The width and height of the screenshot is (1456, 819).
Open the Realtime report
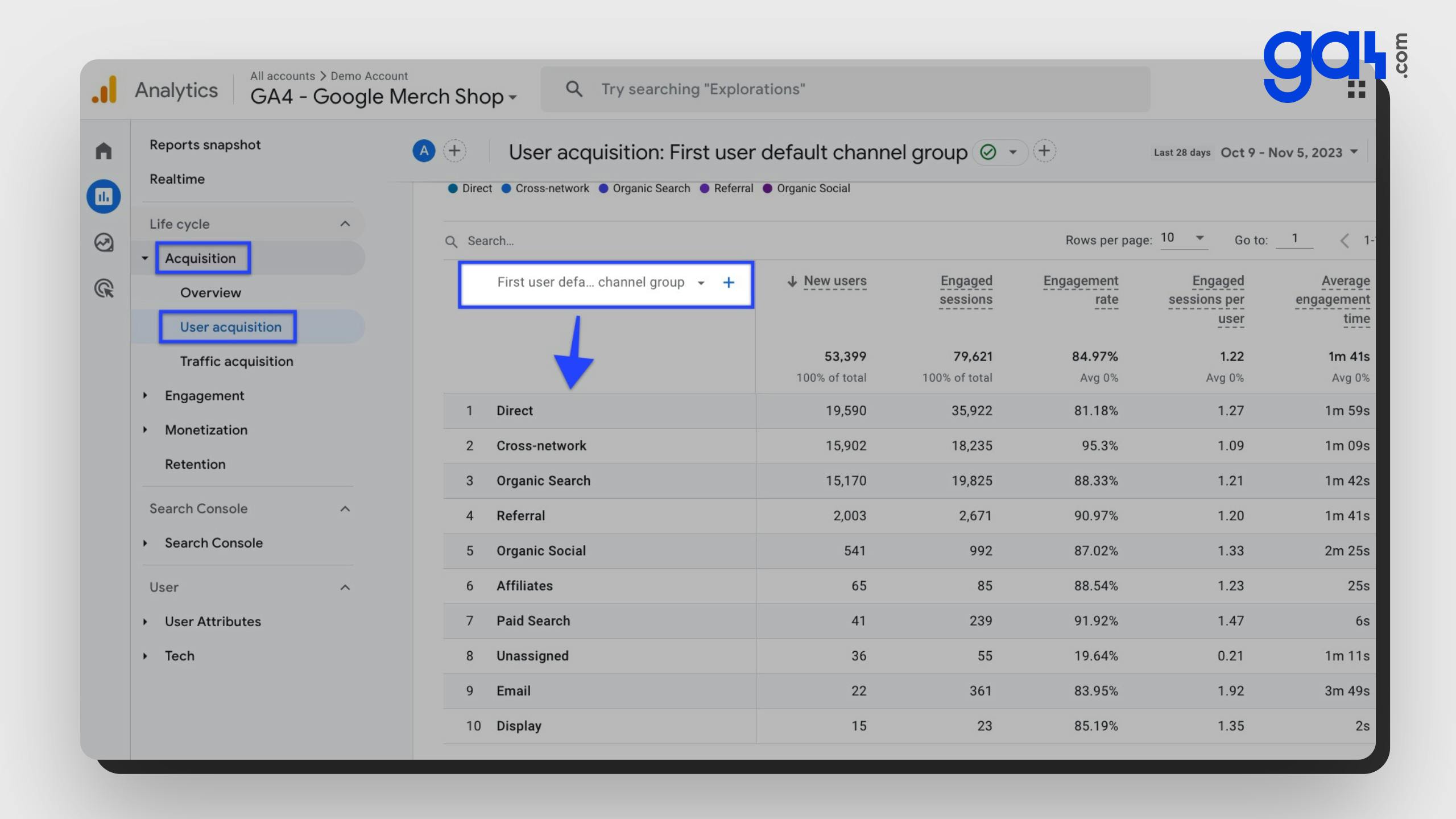[177, 179]
